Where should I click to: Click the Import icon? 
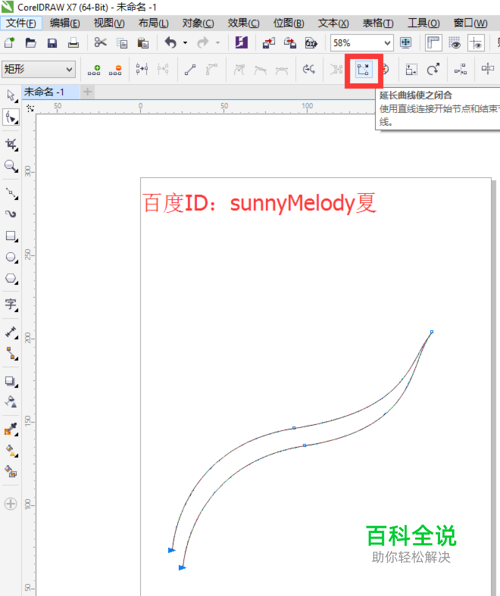coord(269,43)
